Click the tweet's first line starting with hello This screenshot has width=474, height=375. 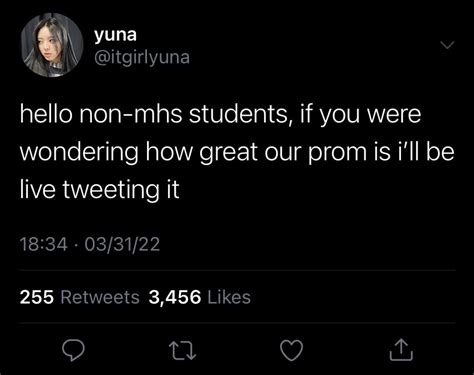coord(220,114)
